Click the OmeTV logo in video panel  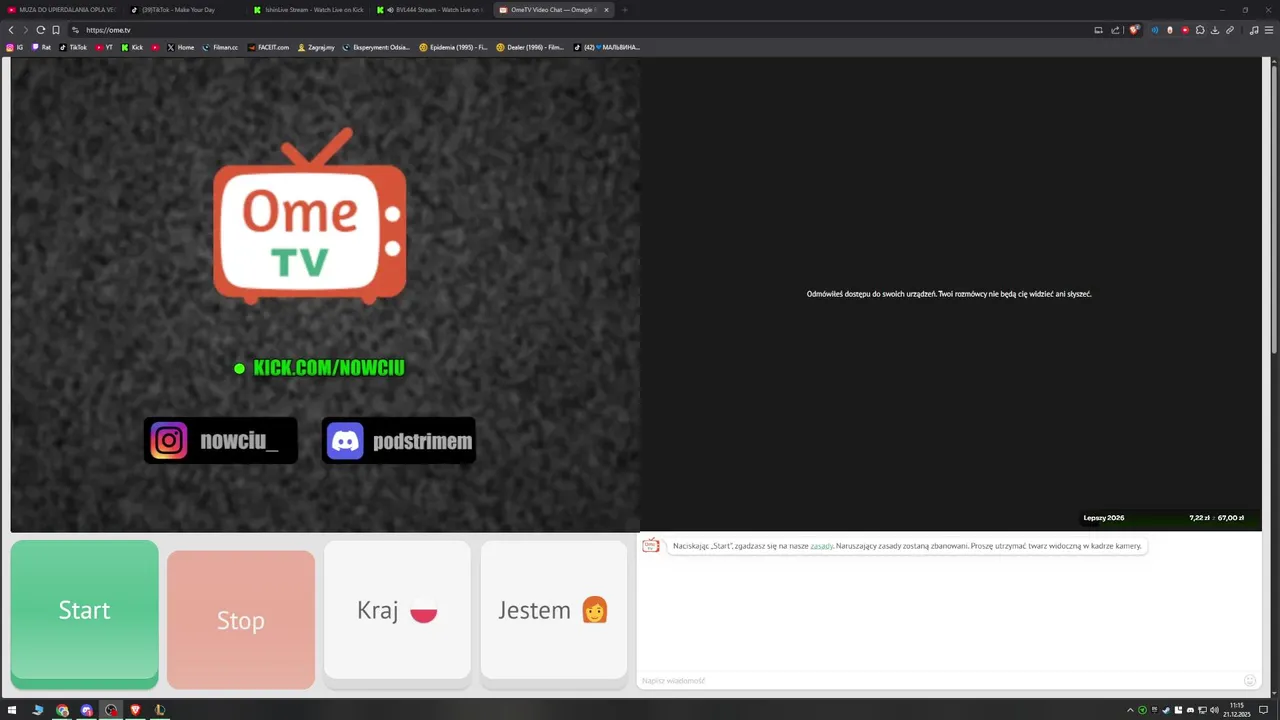click(310, 215)
